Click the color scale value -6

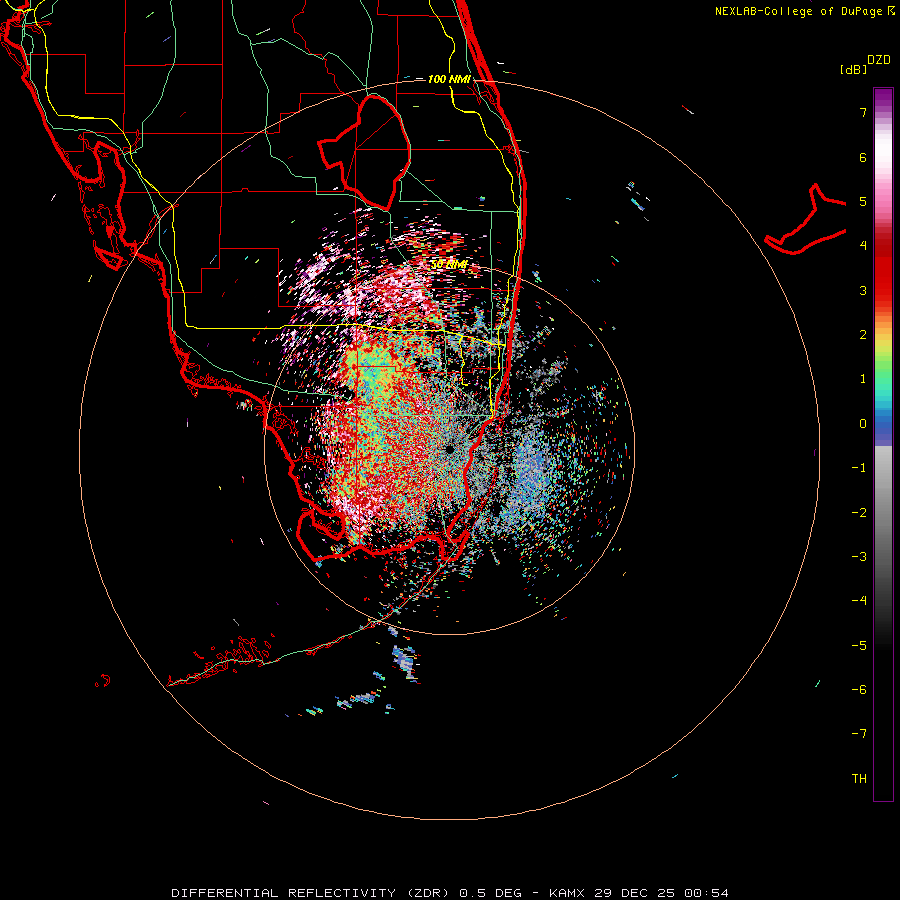coord(859,690)
